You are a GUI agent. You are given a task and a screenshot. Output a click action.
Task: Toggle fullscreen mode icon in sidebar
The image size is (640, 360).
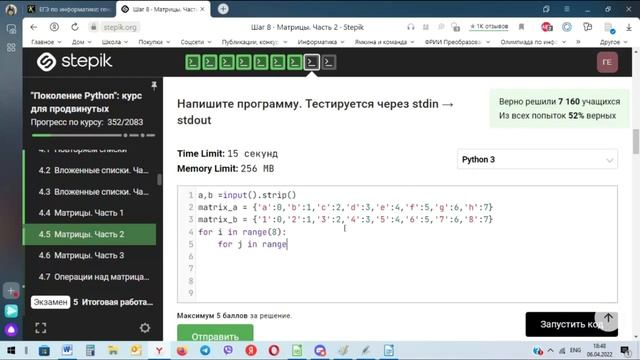[41, 328]
